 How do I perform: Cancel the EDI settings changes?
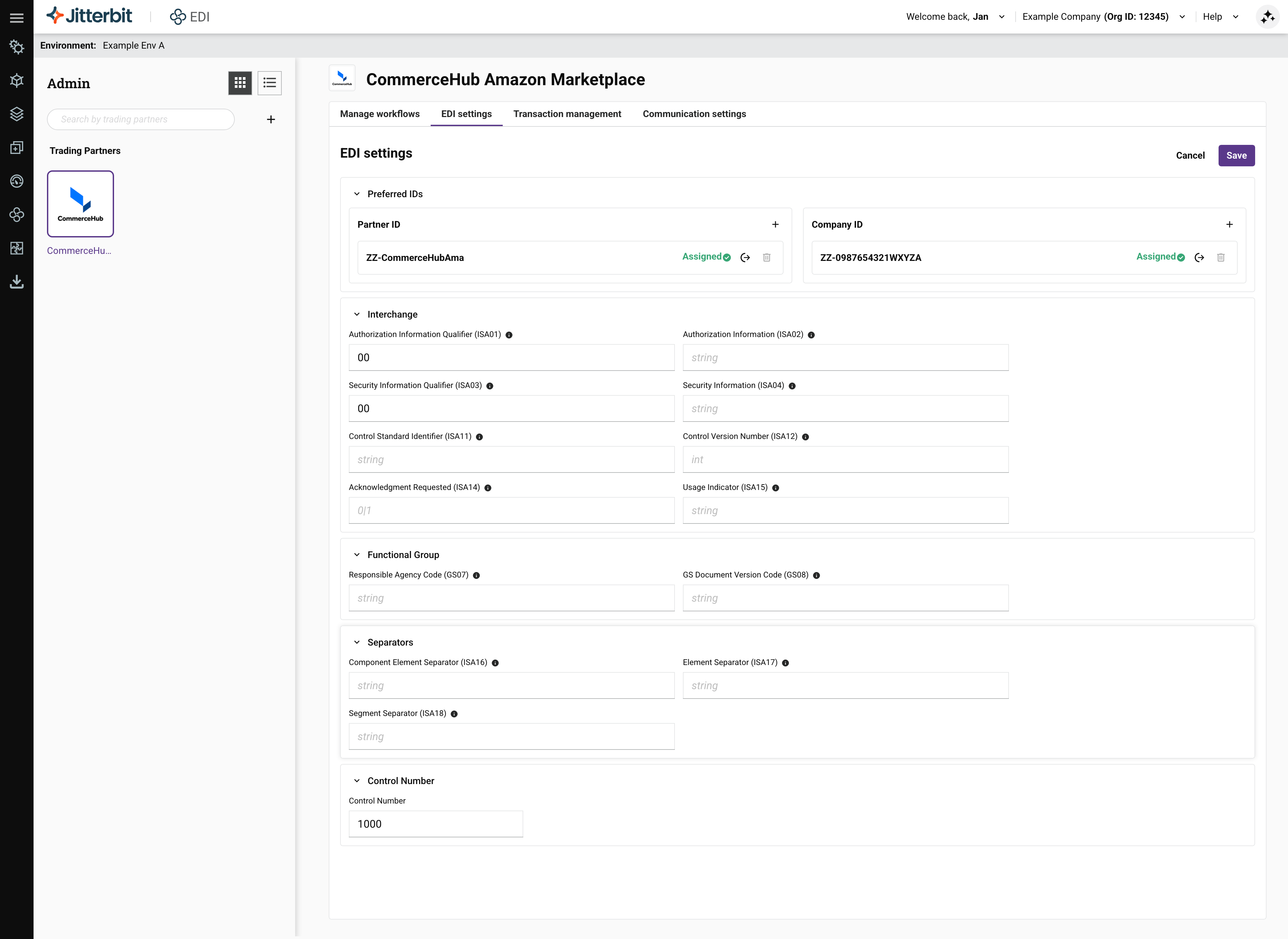coord(1190,155)
